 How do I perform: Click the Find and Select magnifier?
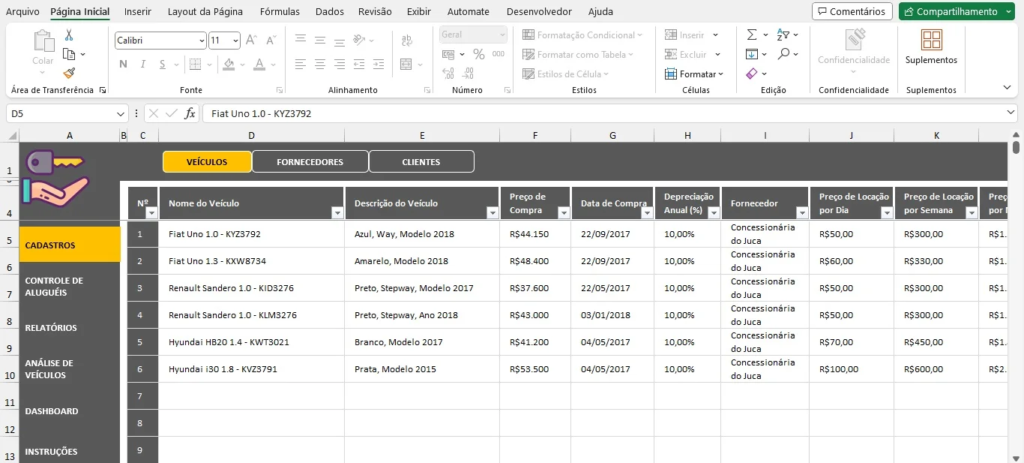click(x=783, y=54)
